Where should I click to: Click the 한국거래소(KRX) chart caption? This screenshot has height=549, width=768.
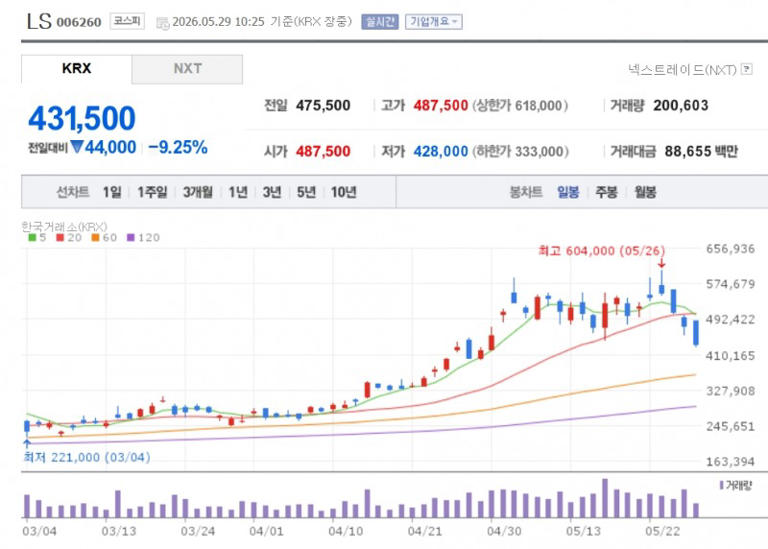(64, 226)
